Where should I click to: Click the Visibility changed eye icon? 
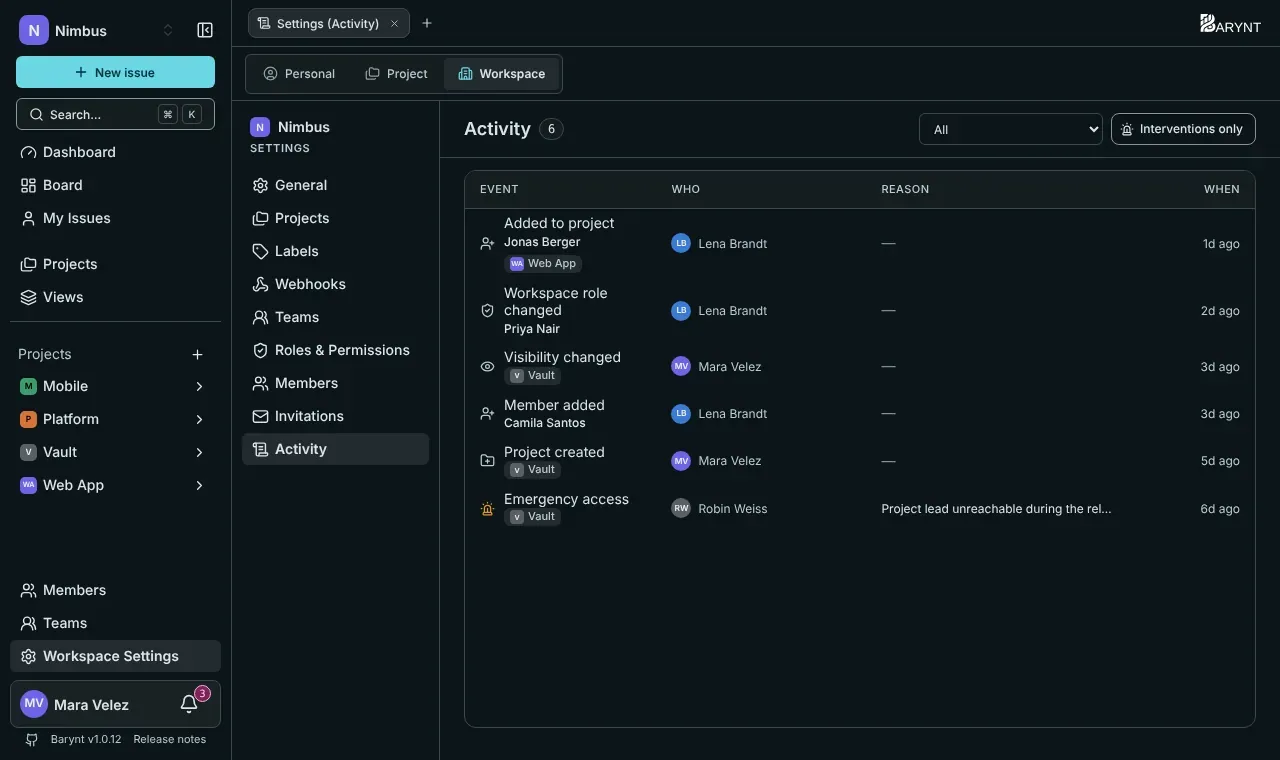[487, 367]
